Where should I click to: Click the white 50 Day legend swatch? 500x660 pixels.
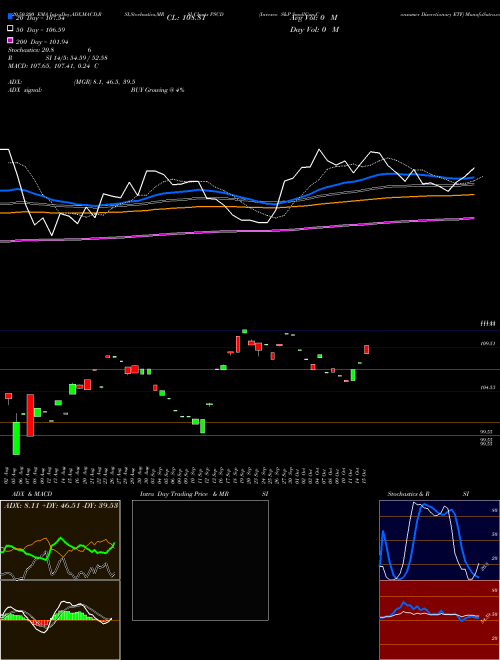10,29
